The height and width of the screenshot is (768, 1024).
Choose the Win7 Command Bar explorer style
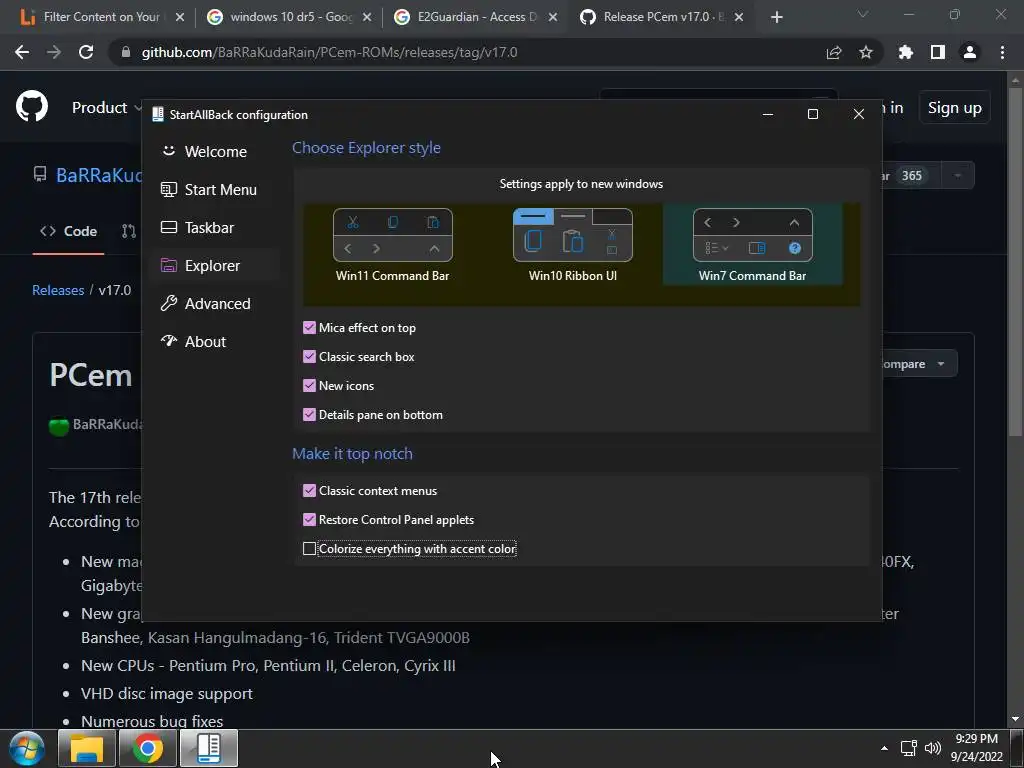(752, 245)
